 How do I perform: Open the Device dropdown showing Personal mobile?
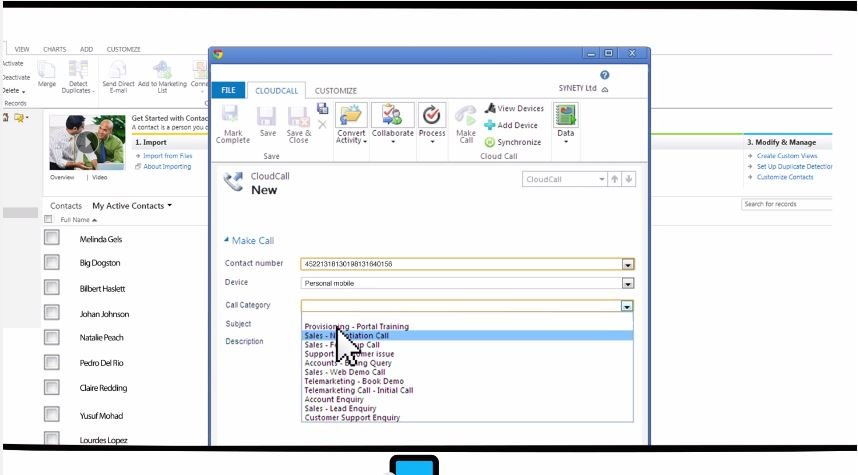(x=627, y=283)
